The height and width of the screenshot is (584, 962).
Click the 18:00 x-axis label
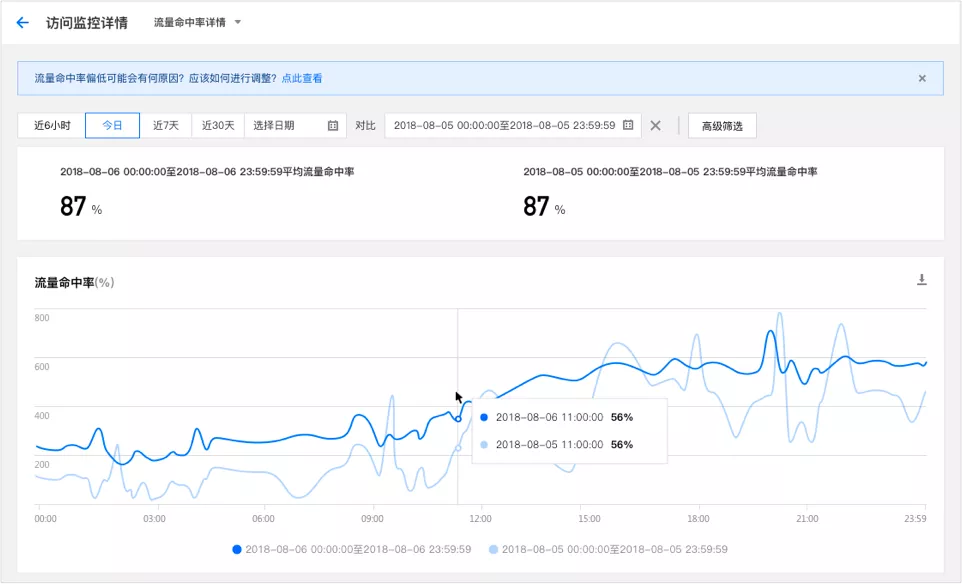698,519
